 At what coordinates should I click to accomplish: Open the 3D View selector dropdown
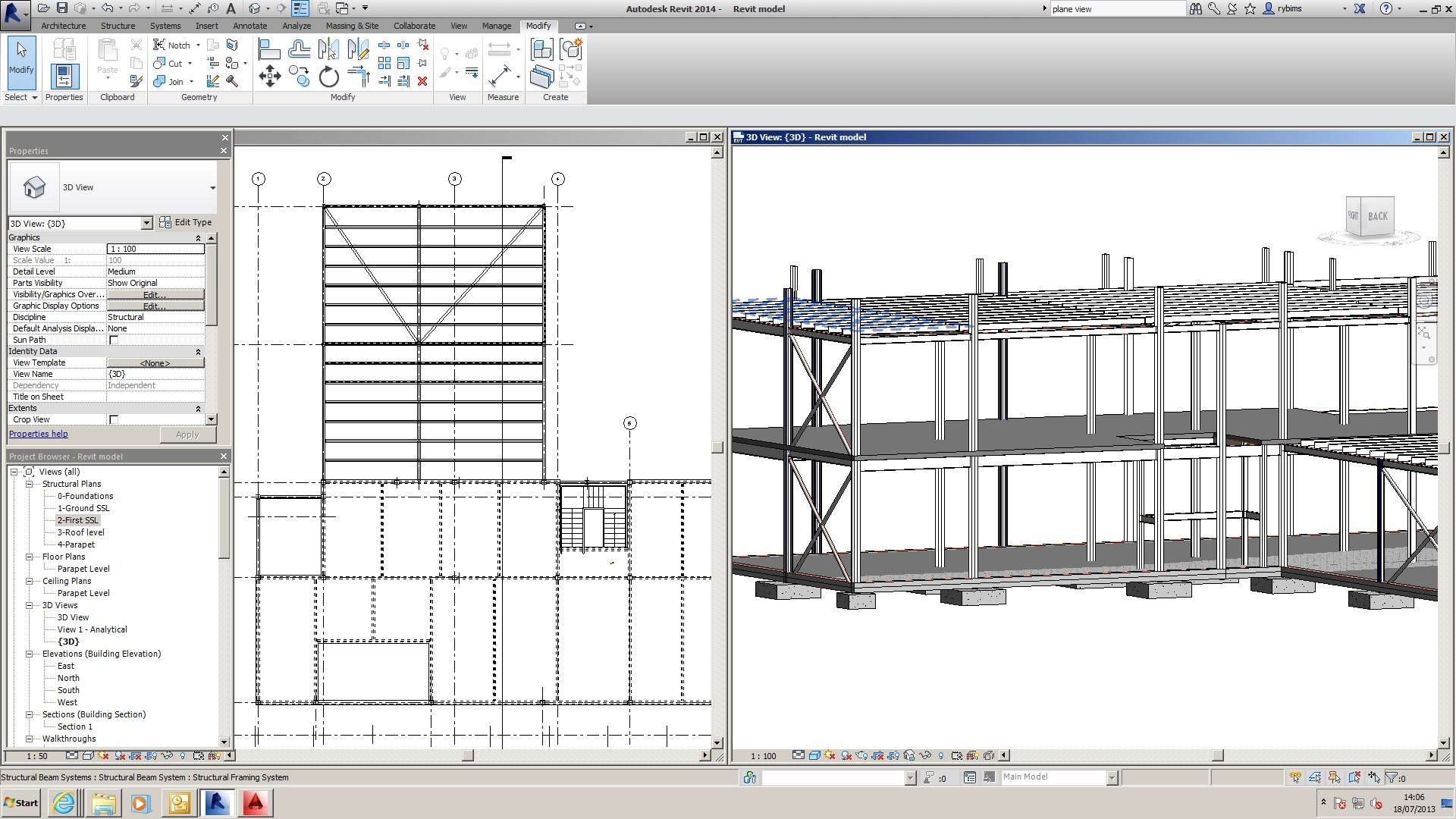click(212, 187)
